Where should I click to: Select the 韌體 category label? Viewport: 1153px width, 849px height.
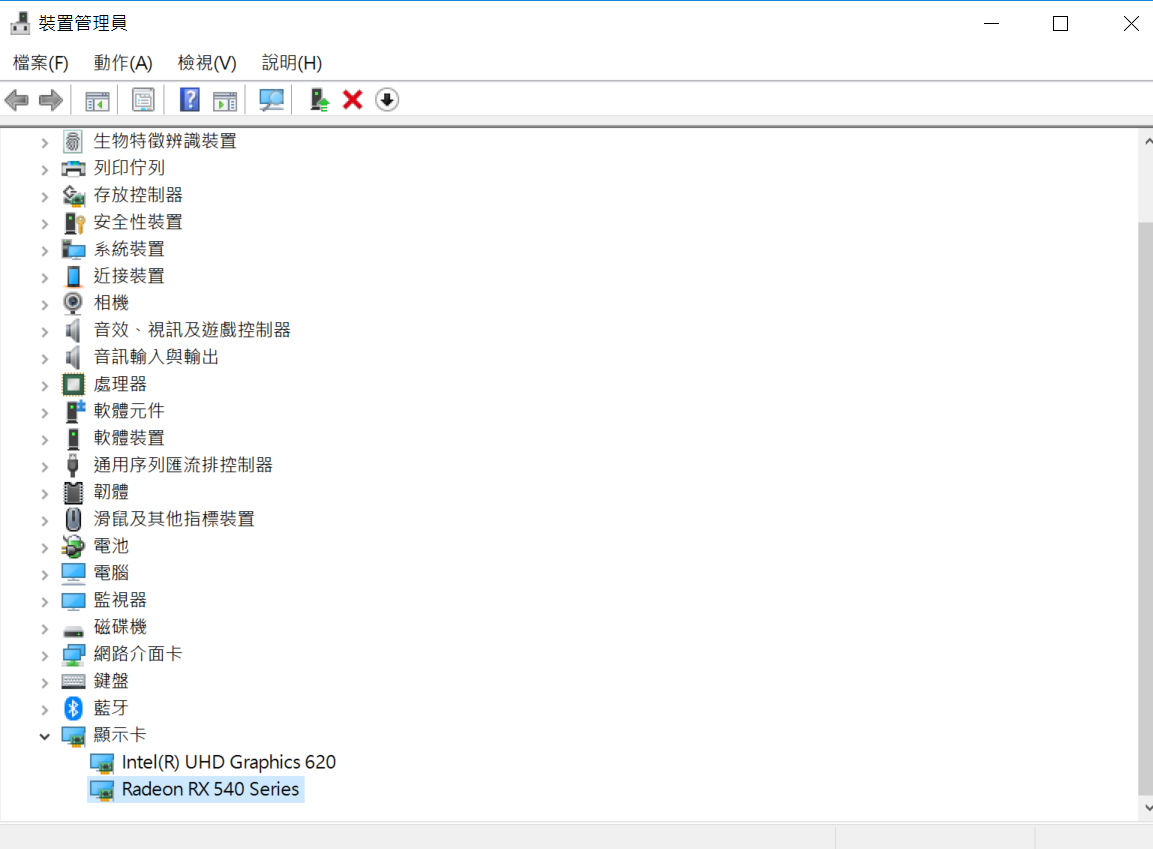[111, 492]
